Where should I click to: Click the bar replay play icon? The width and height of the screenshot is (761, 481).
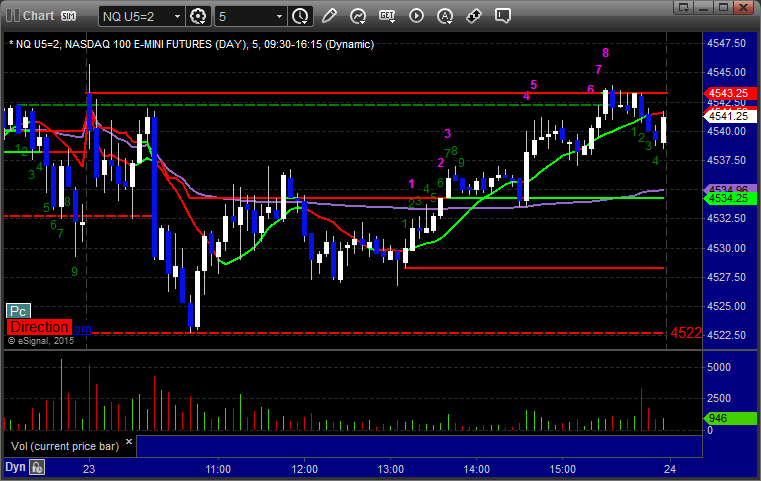point(416,16)
